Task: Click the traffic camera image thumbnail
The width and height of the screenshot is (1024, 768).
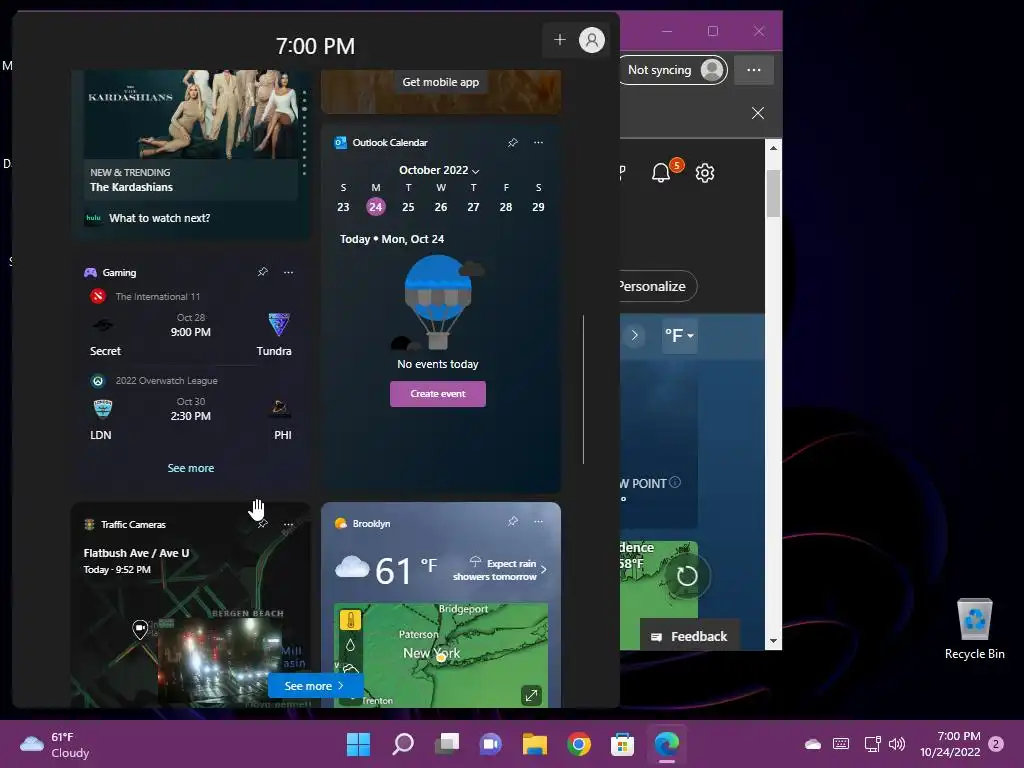Action: [219, 660]
